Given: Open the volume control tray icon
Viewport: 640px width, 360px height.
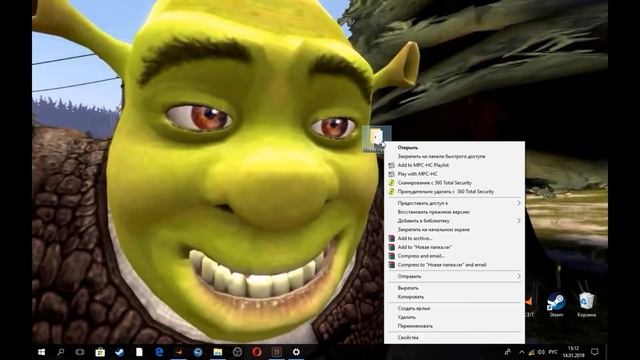Looking at the screenshot, I should [x=542, y=352].
